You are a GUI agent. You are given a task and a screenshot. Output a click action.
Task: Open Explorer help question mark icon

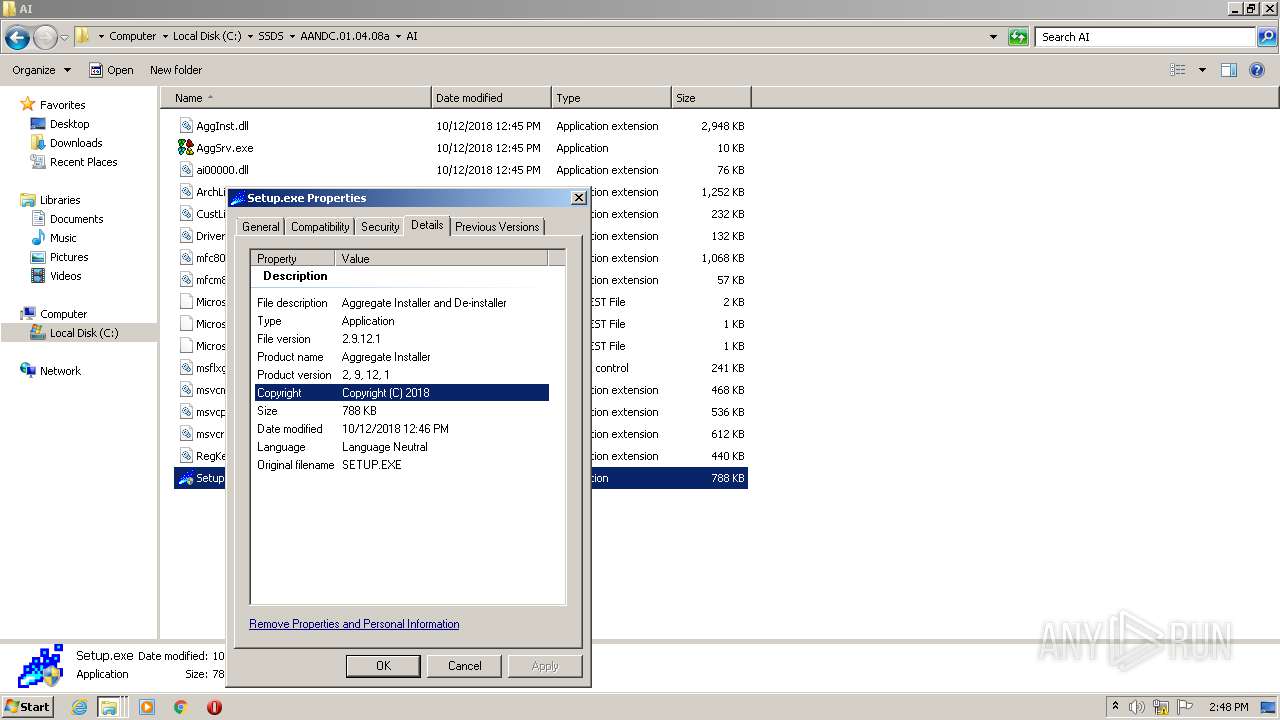[x=1258, y=70]
